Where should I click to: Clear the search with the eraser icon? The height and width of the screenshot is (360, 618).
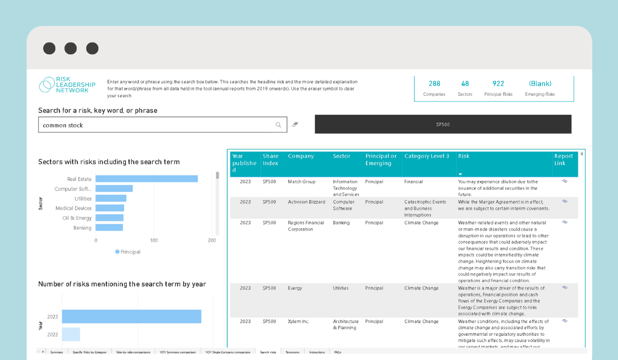295,125
